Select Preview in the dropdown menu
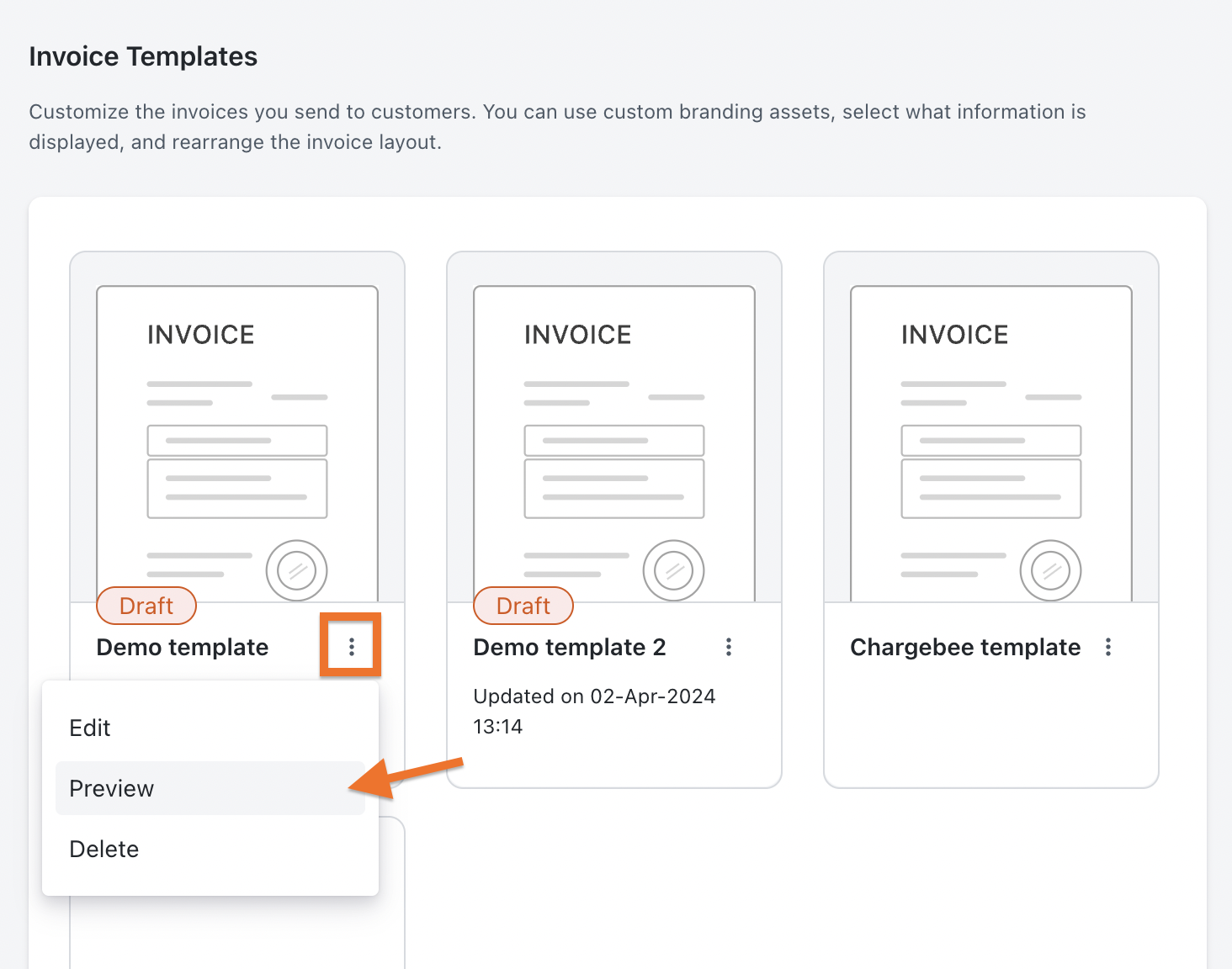Image resolution: width=1232 pixels, height=969 pixels. [112, 788]
